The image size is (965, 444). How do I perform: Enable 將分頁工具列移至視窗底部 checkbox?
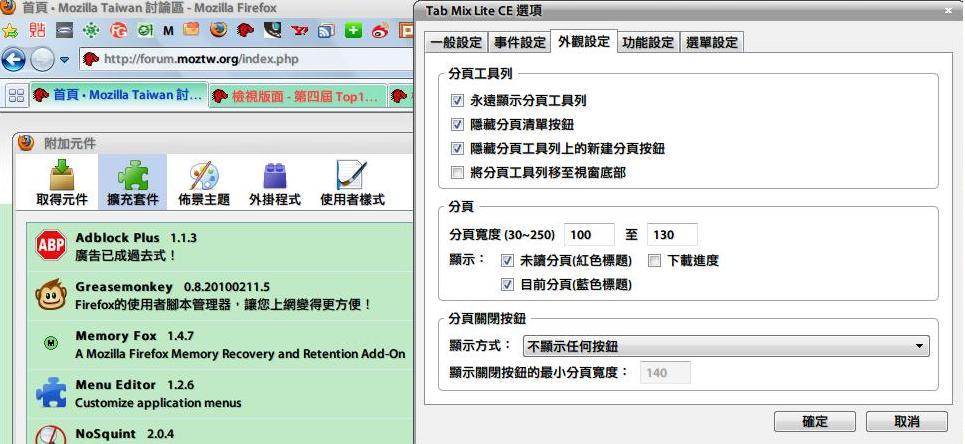(x=458, y=173)
